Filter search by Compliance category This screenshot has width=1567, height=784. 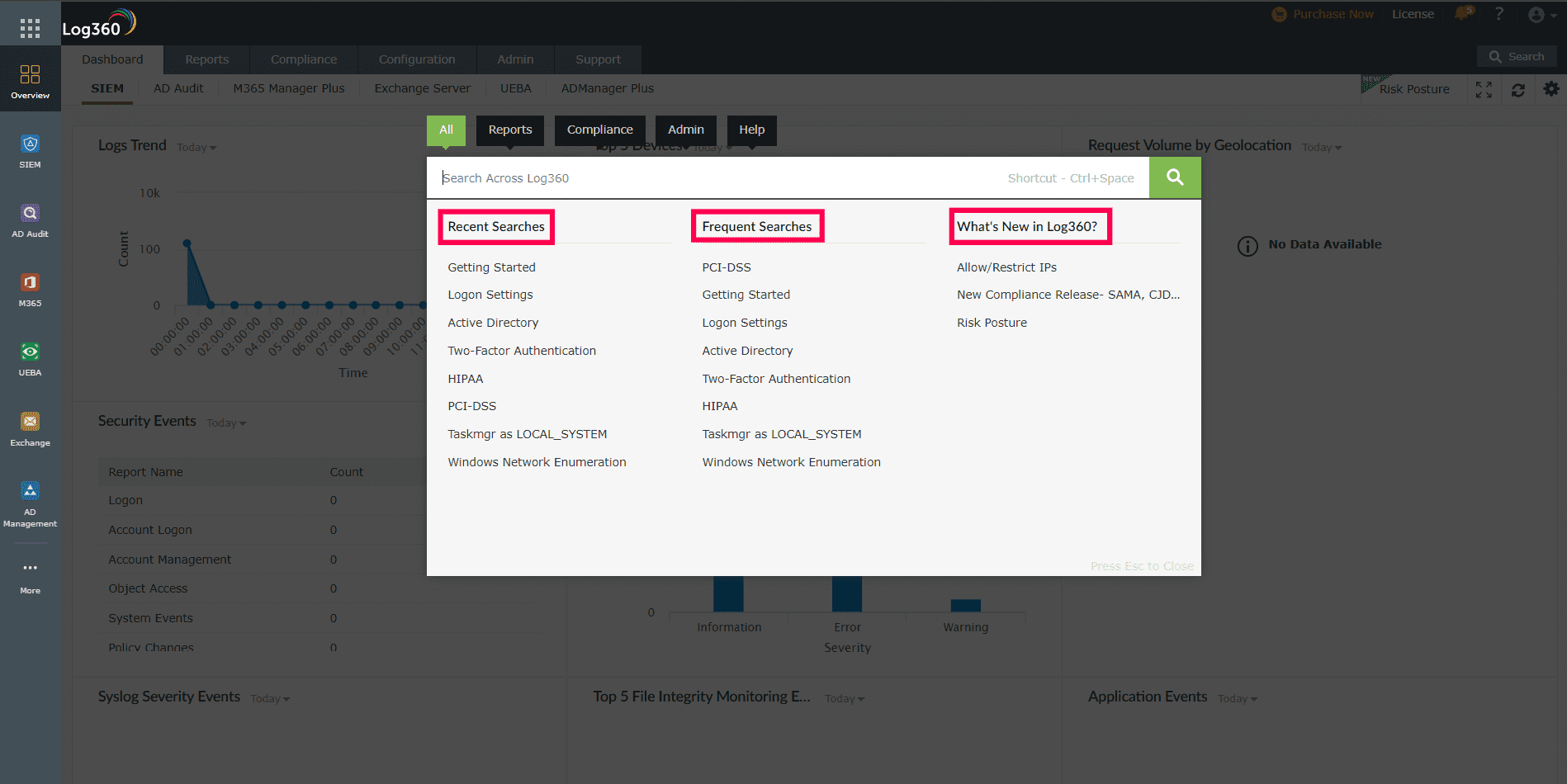tap(600, 130)
